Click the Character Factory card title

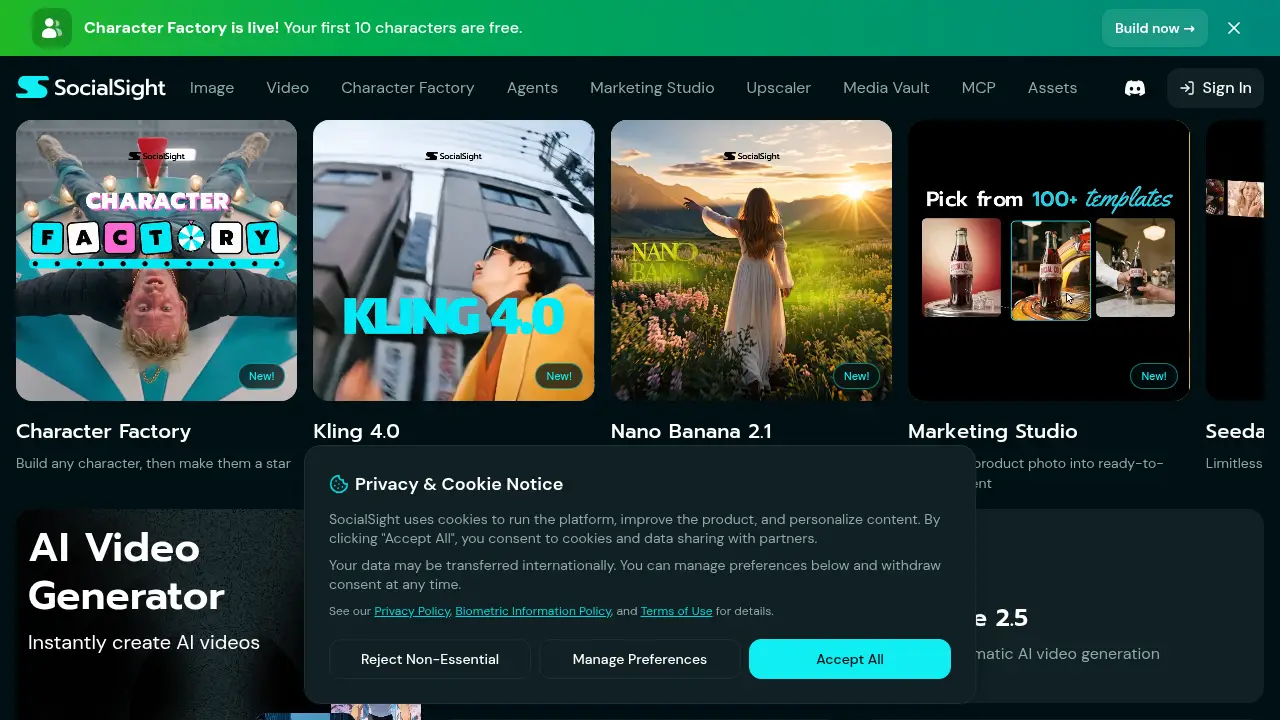104,431
